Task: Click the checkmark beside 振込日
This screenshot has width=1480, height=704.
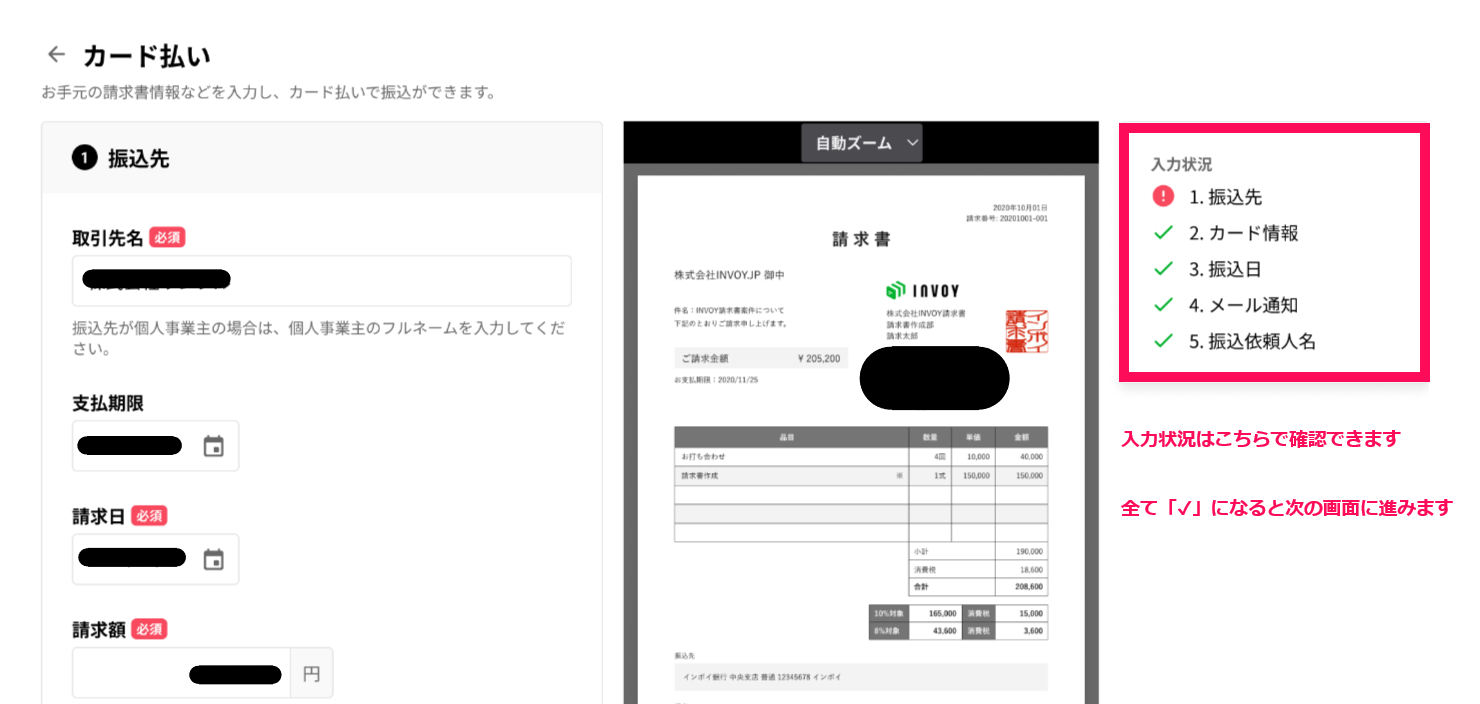Action: 1163,269
